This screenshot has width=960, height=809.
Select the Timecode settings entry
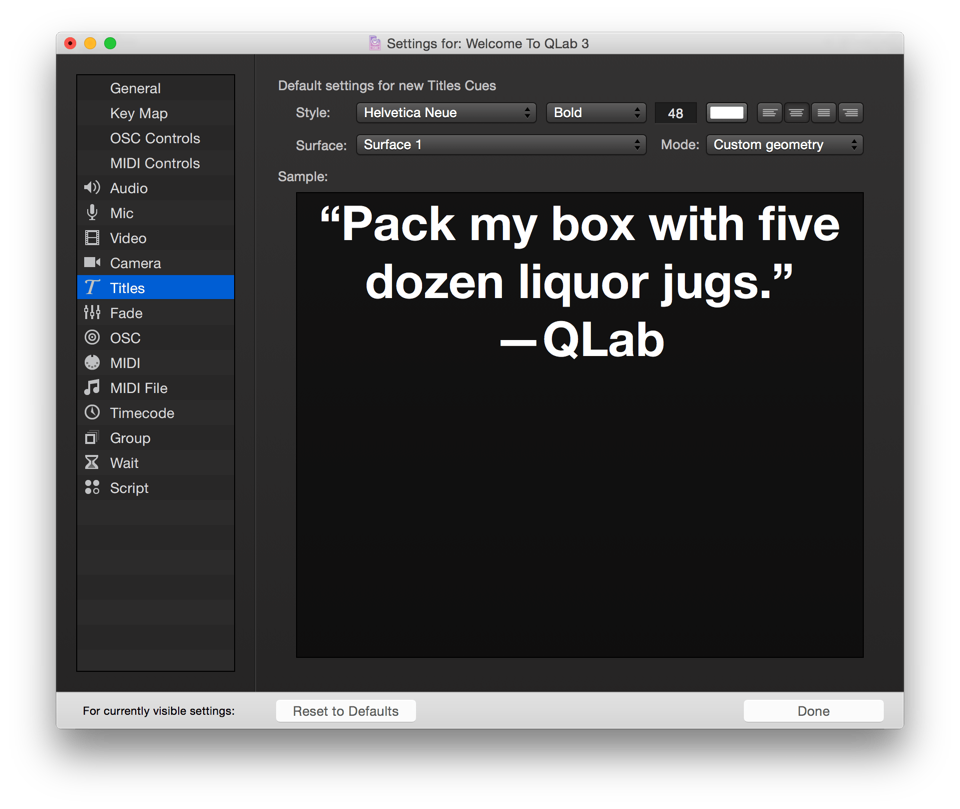tap(141, 413)
